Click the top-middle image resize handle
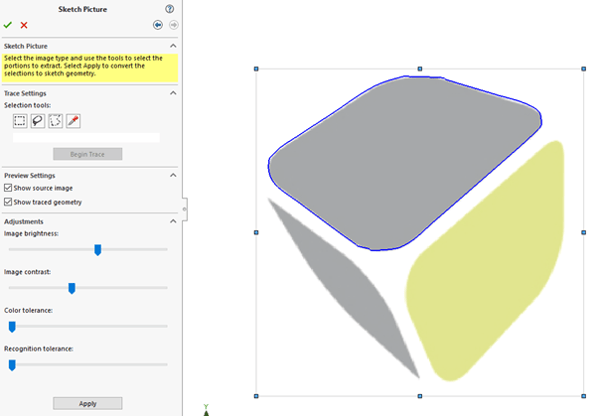 pyautogui.click(x=420, y=69)
